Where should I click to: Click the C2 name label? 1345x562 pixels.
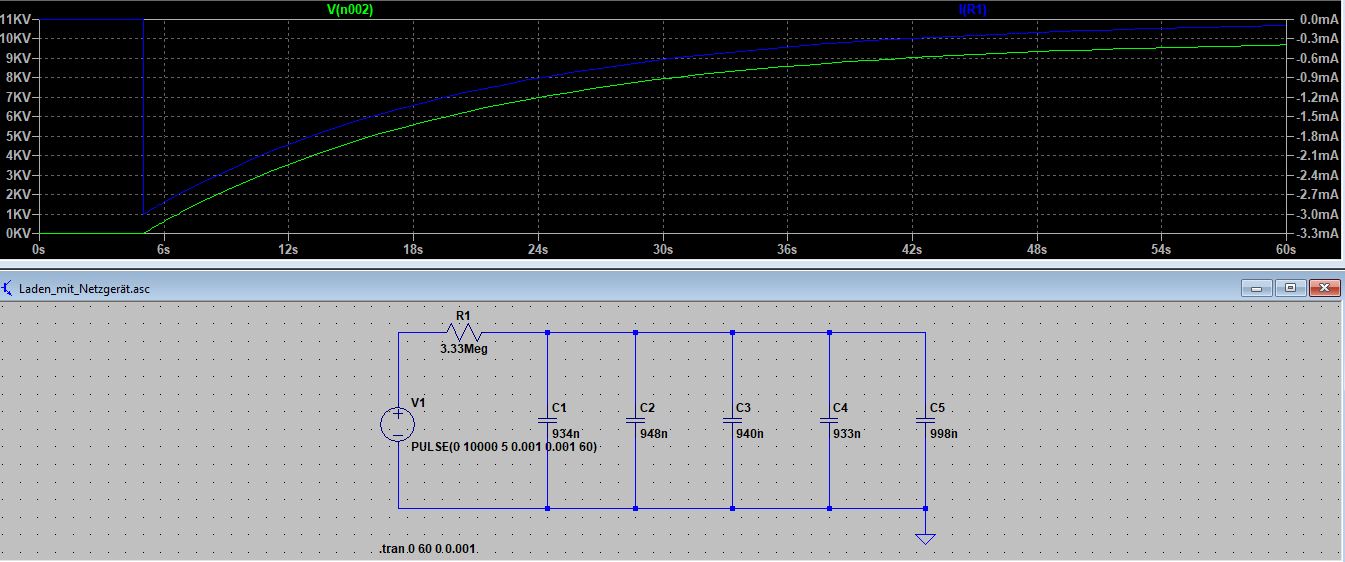click(x=648, y=408)
